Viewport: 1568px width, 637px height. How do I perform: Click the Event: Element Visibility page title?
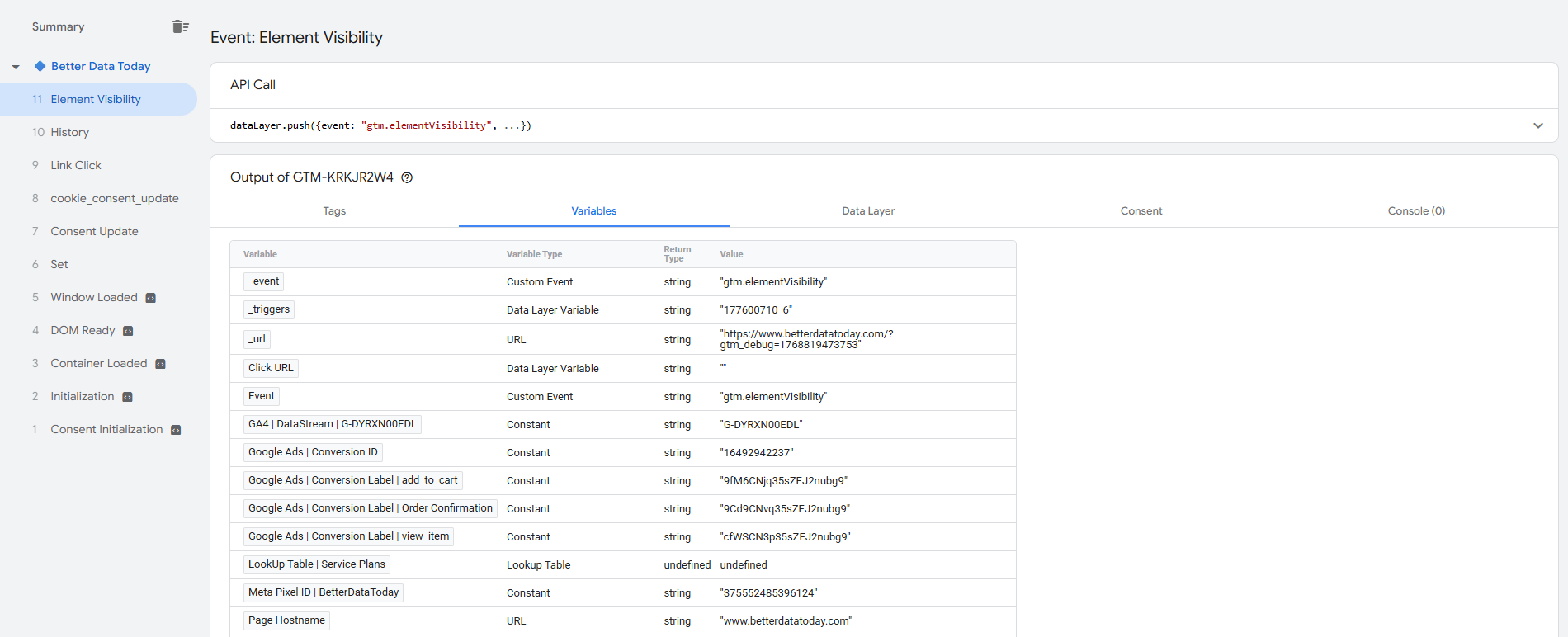click(296, 37)
